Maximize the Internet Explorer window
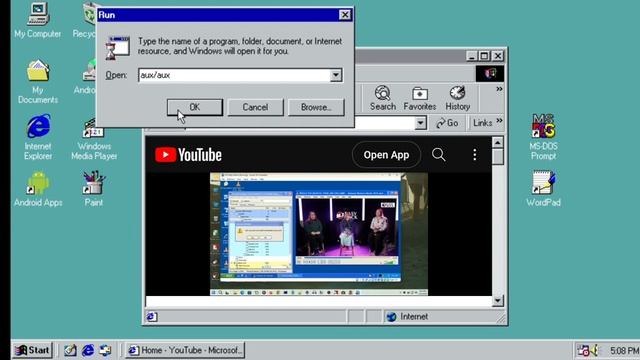The height and width of the screenshot is (360, 640). click(x=484, y=56)
